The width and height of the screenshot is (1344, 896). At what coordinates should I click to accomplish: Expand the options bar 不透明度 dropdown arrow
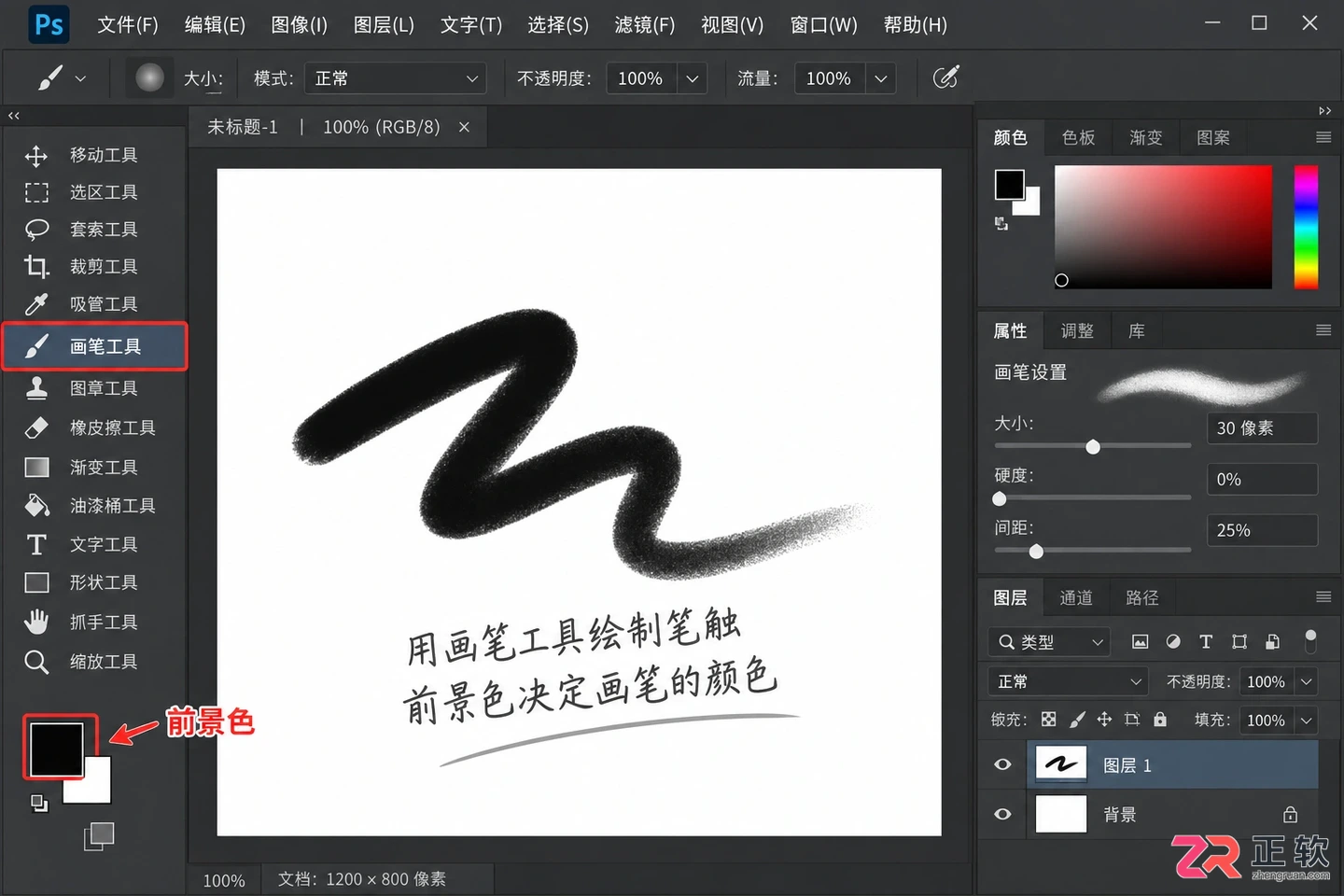(693, 78)
